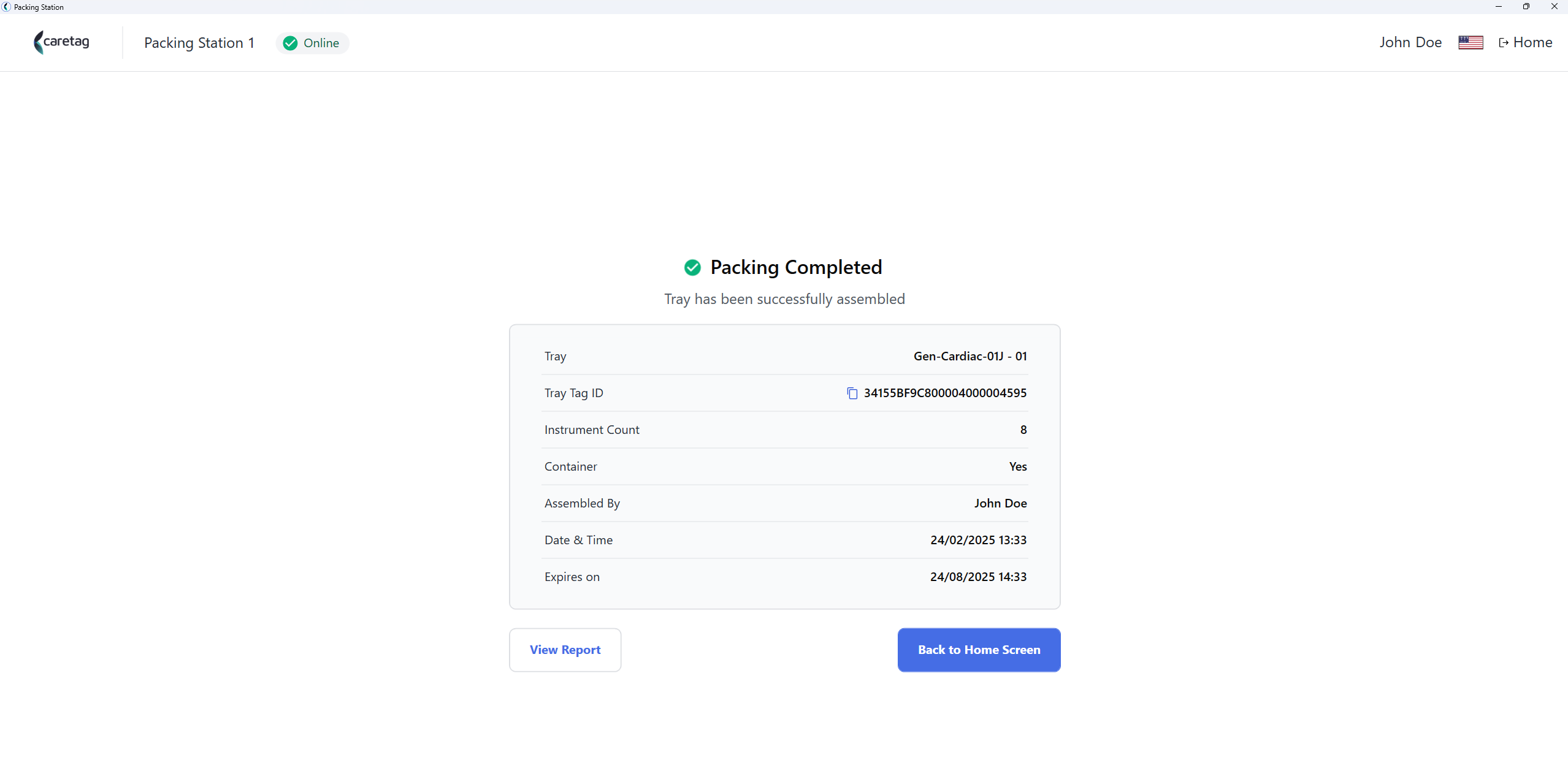Minimize the Packing Station window
Image resolution: width=1568 pixels, height=771 pixels.
[x=1499, y=7]
